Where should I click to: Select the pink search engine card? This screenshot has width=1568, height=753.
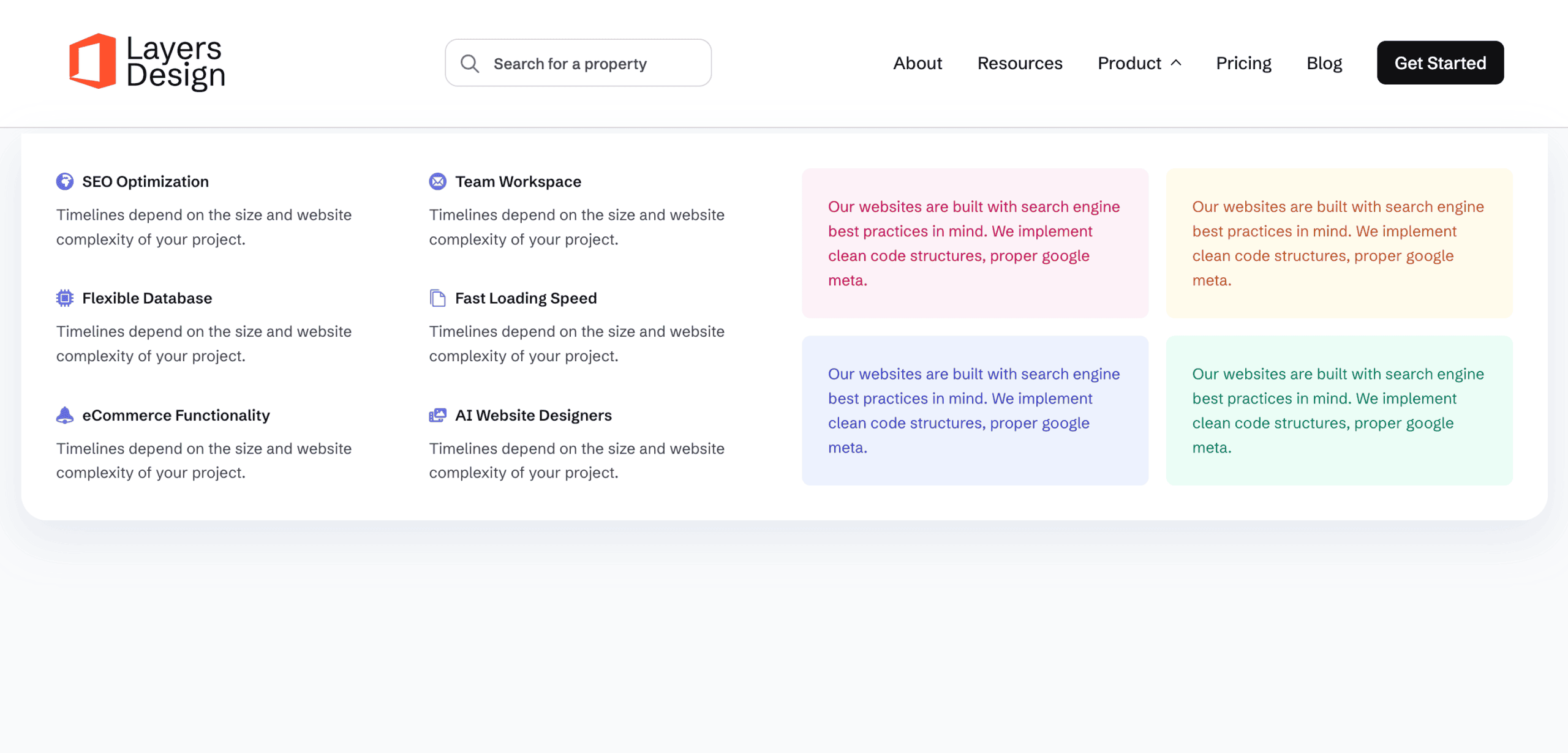tap(974, 243)
